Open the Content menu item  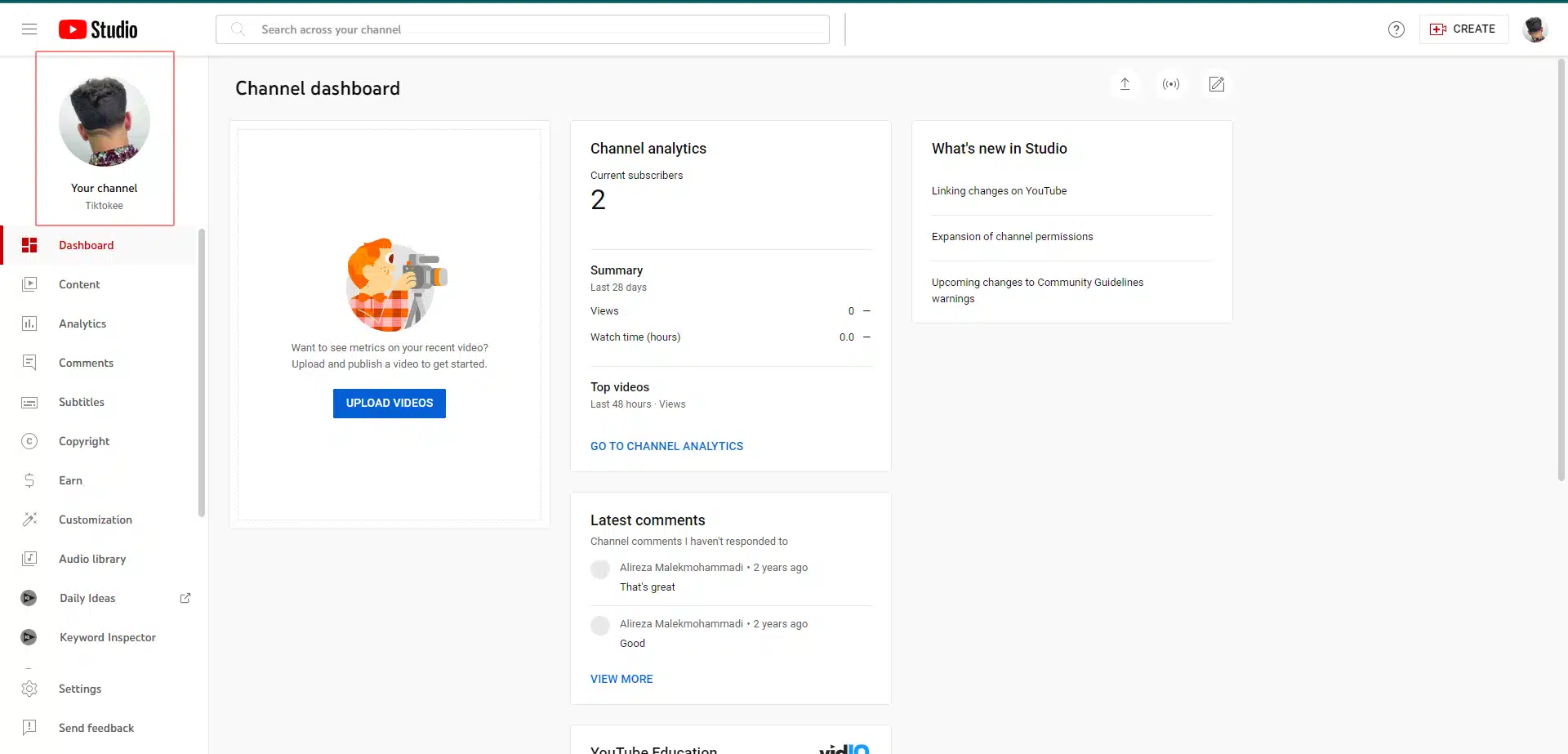click(x=79, y=284)
